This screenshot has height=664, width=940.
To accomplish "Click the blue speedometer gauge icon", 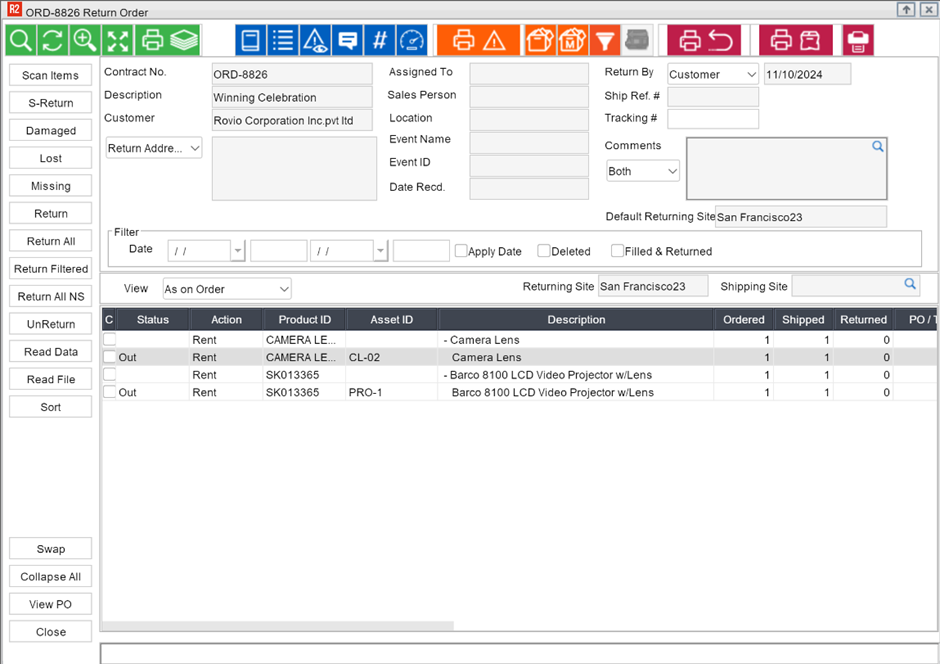I will [x=412, y=40].
